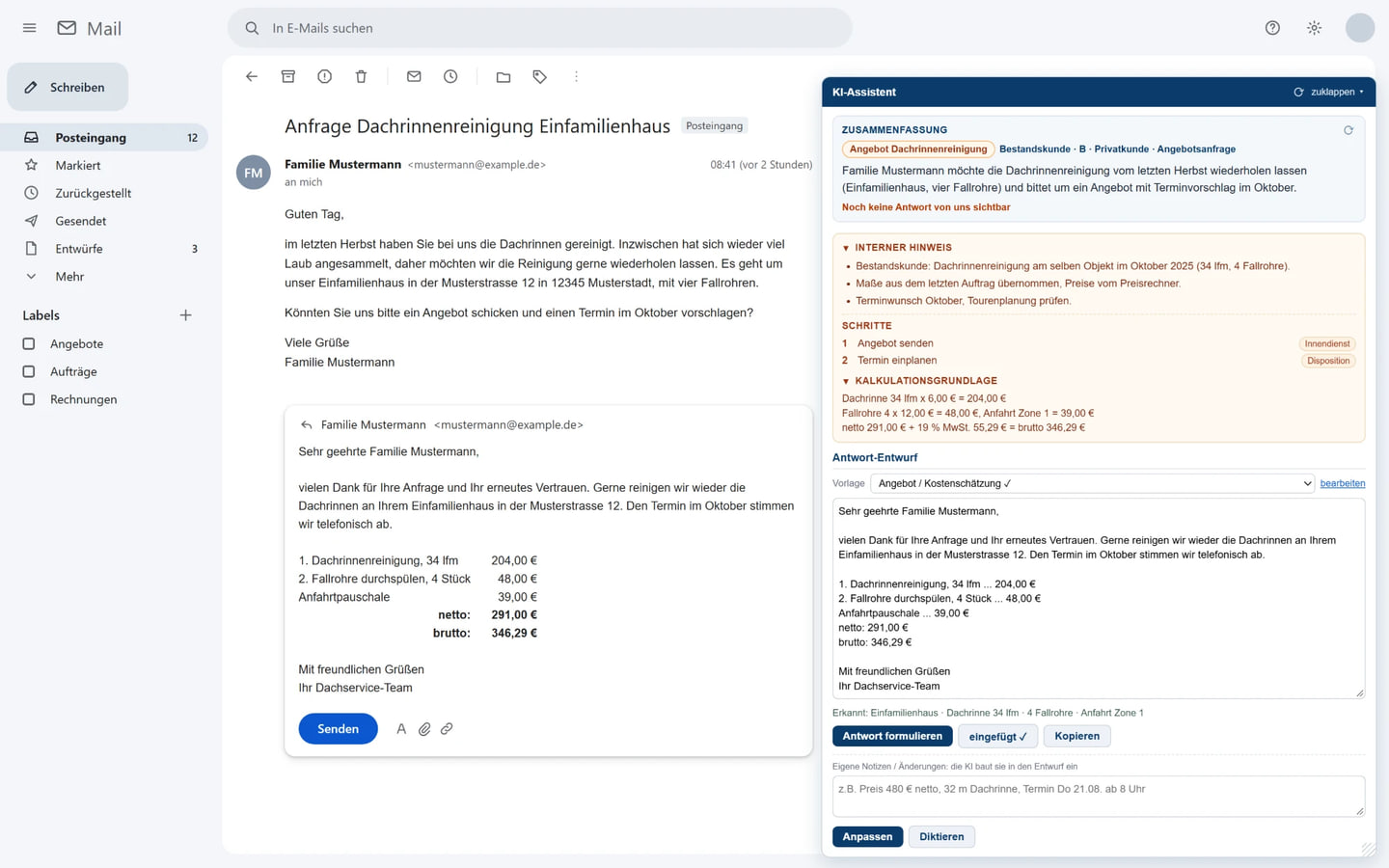Open the Entwürfe folder
The height and width of the screenshot is (868, 1389).
[x=106, y=249]
